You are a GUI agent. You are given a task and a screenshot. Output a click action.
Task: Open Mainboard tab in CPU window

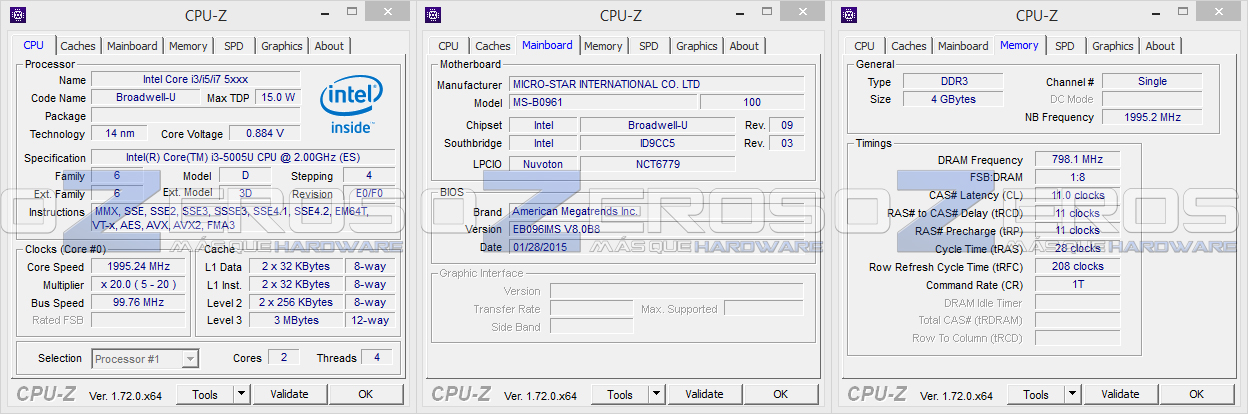click(x=132, y=46)
